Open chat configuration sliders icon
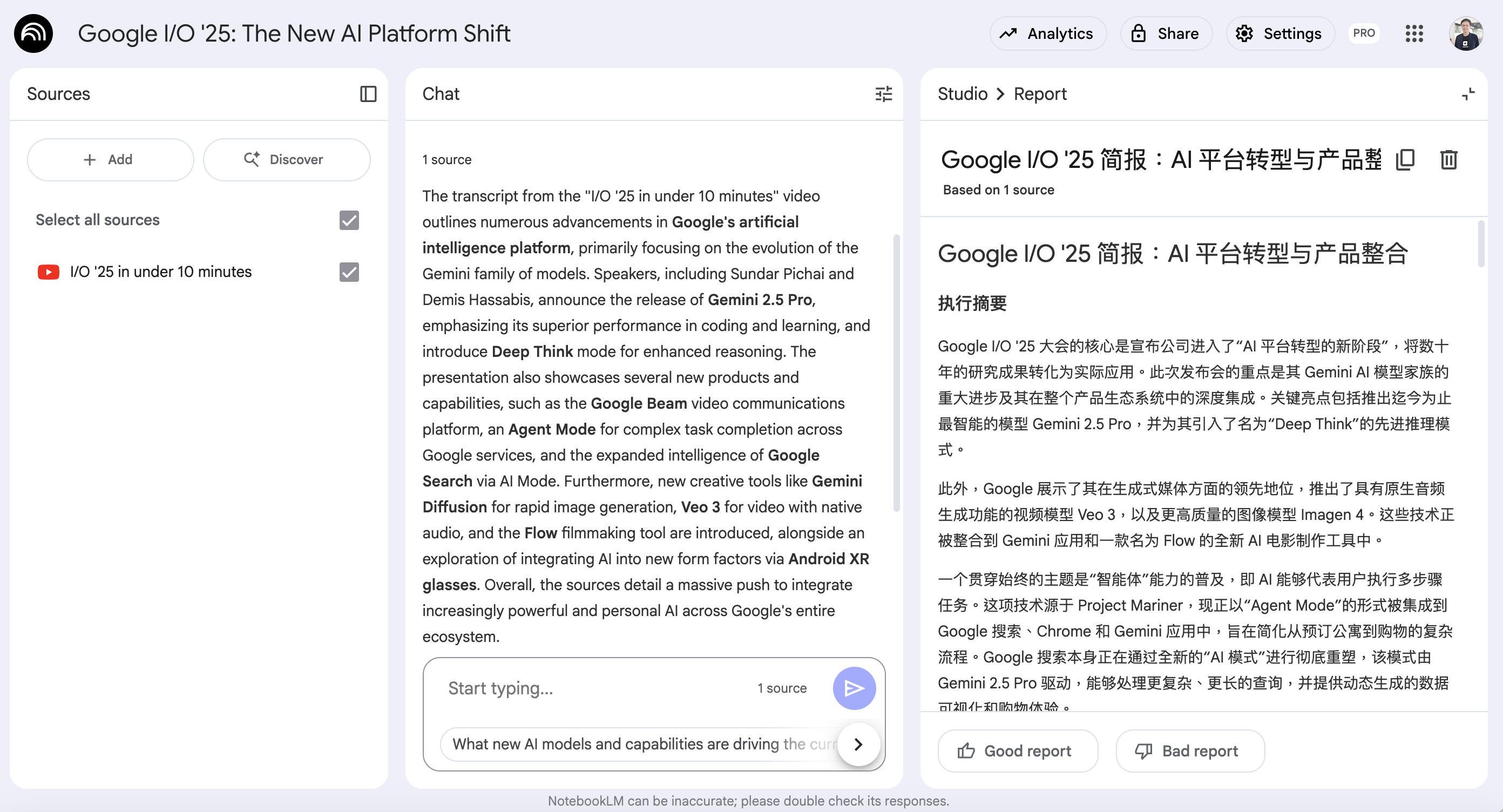Screen dimensions: 1503x812 (883, 94)
